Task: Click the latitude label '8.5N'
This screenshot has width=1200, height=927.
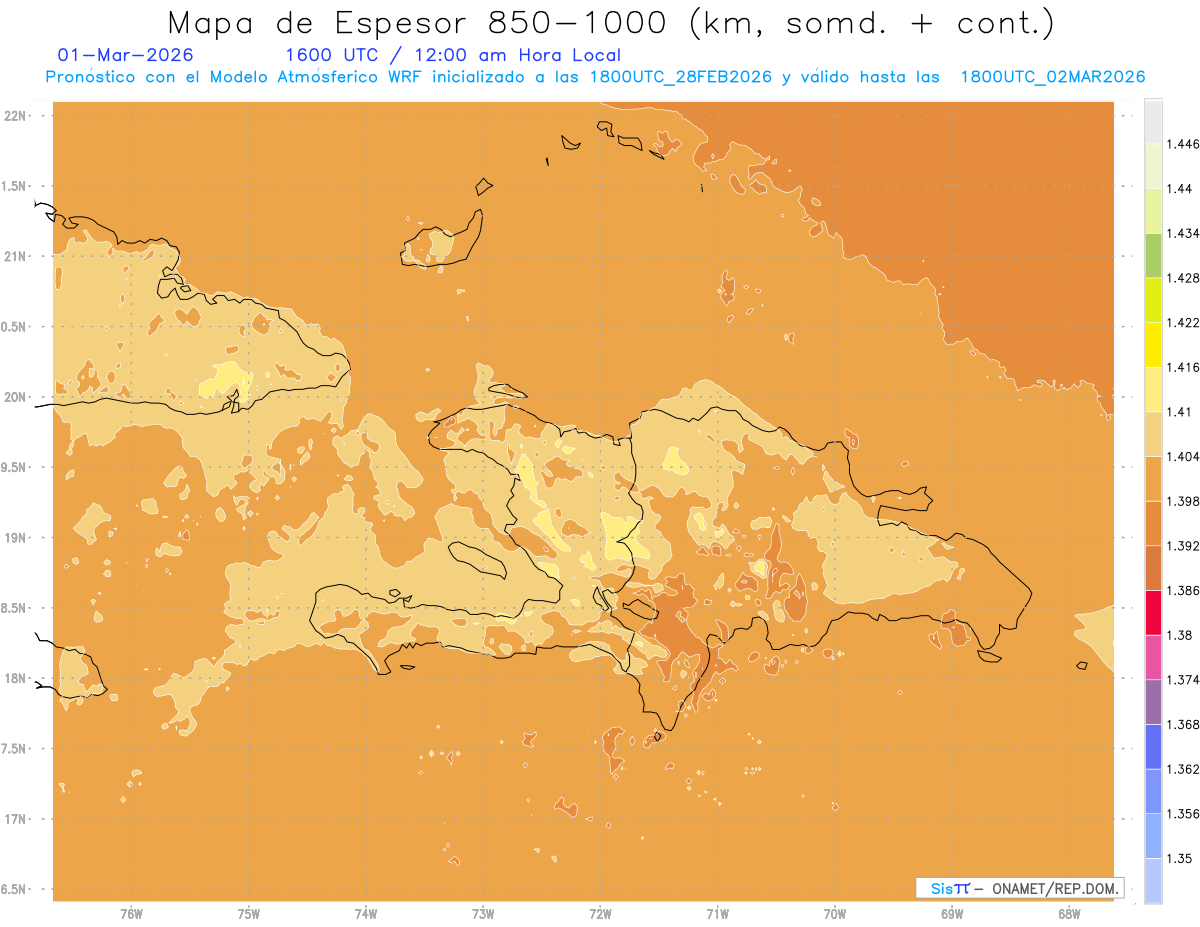Action: pos(14,608)
